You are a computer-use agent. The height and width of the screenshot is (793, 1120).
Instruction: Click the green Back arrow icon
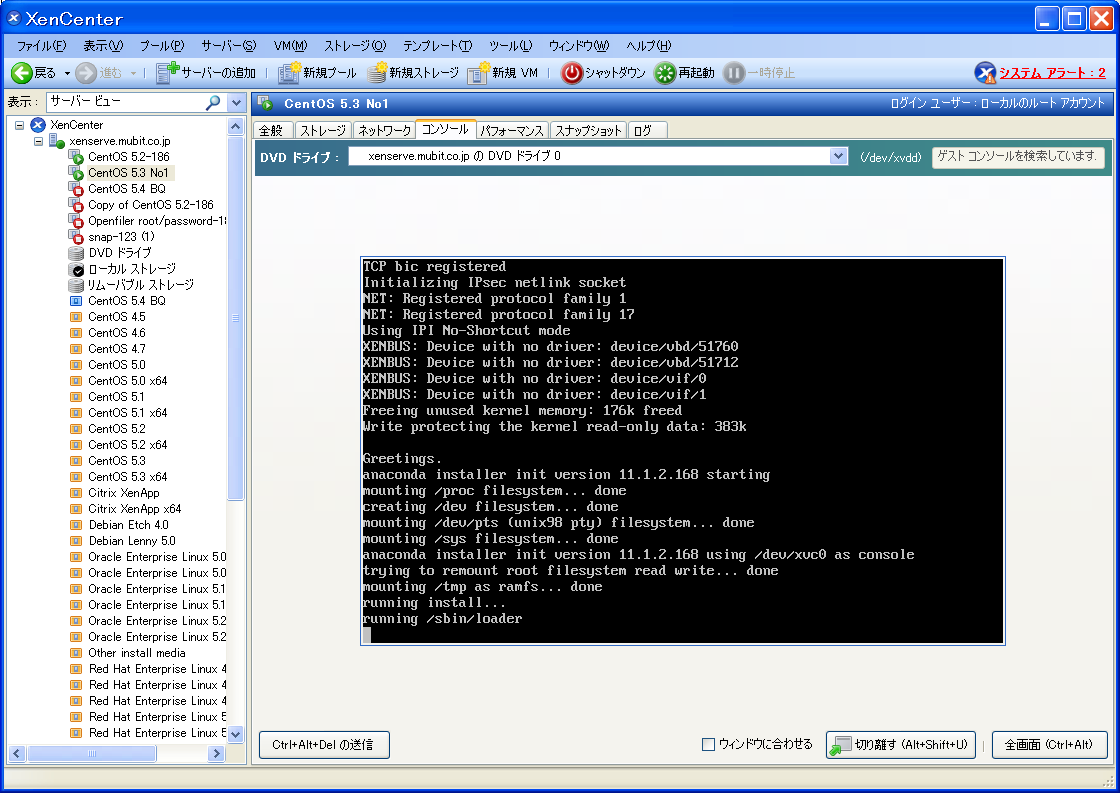pyautogui.click(x=21, y=73)
